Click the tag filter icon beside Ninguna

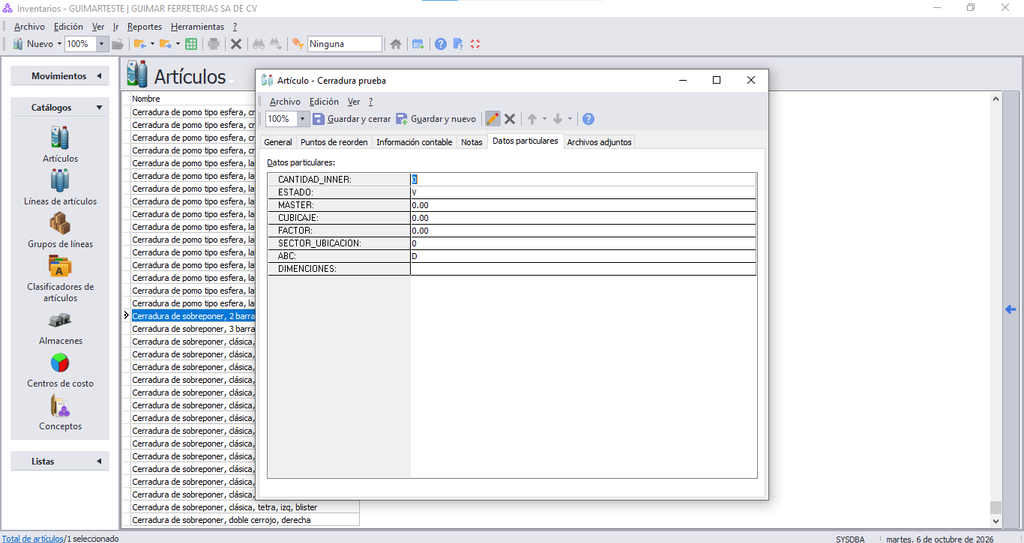(298, 44)
